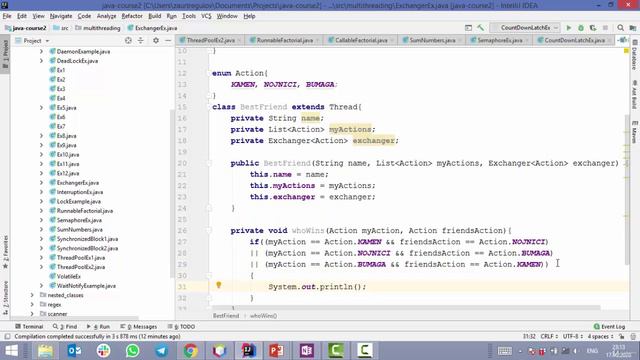Open Outlook from the taskbar

[x=75, y=351]
